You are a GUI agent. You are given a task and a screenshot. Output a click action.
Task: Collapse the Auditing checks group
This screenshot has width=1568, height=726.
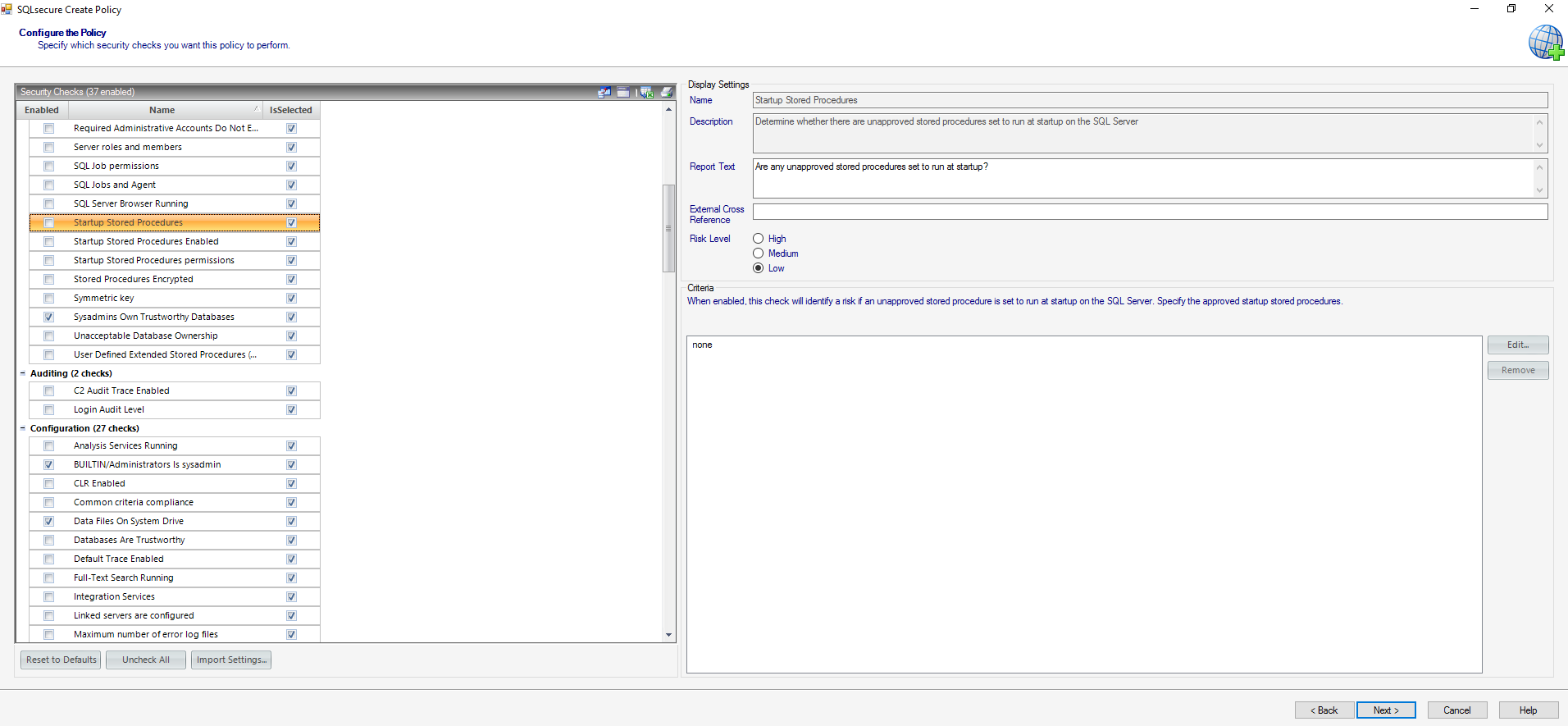tap(23, 373)
